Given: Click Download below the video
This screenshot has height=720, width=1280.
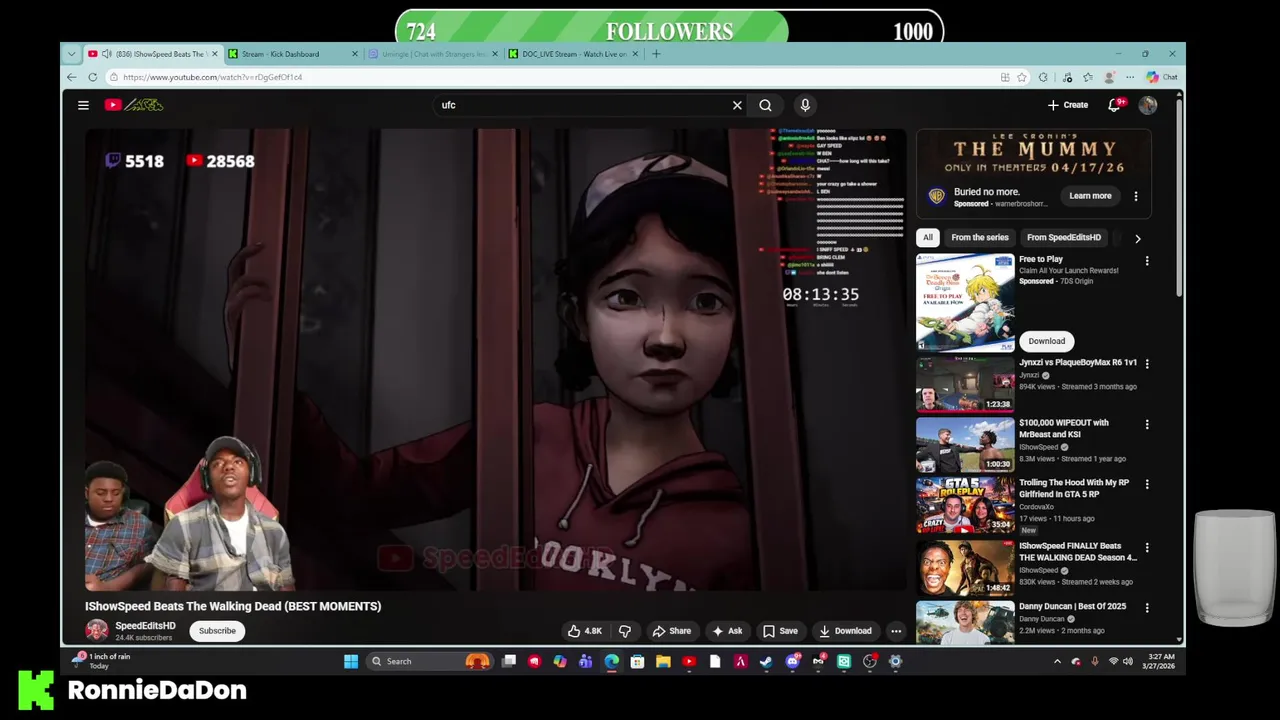Looking at the screenshot, I should pos(845,631).
